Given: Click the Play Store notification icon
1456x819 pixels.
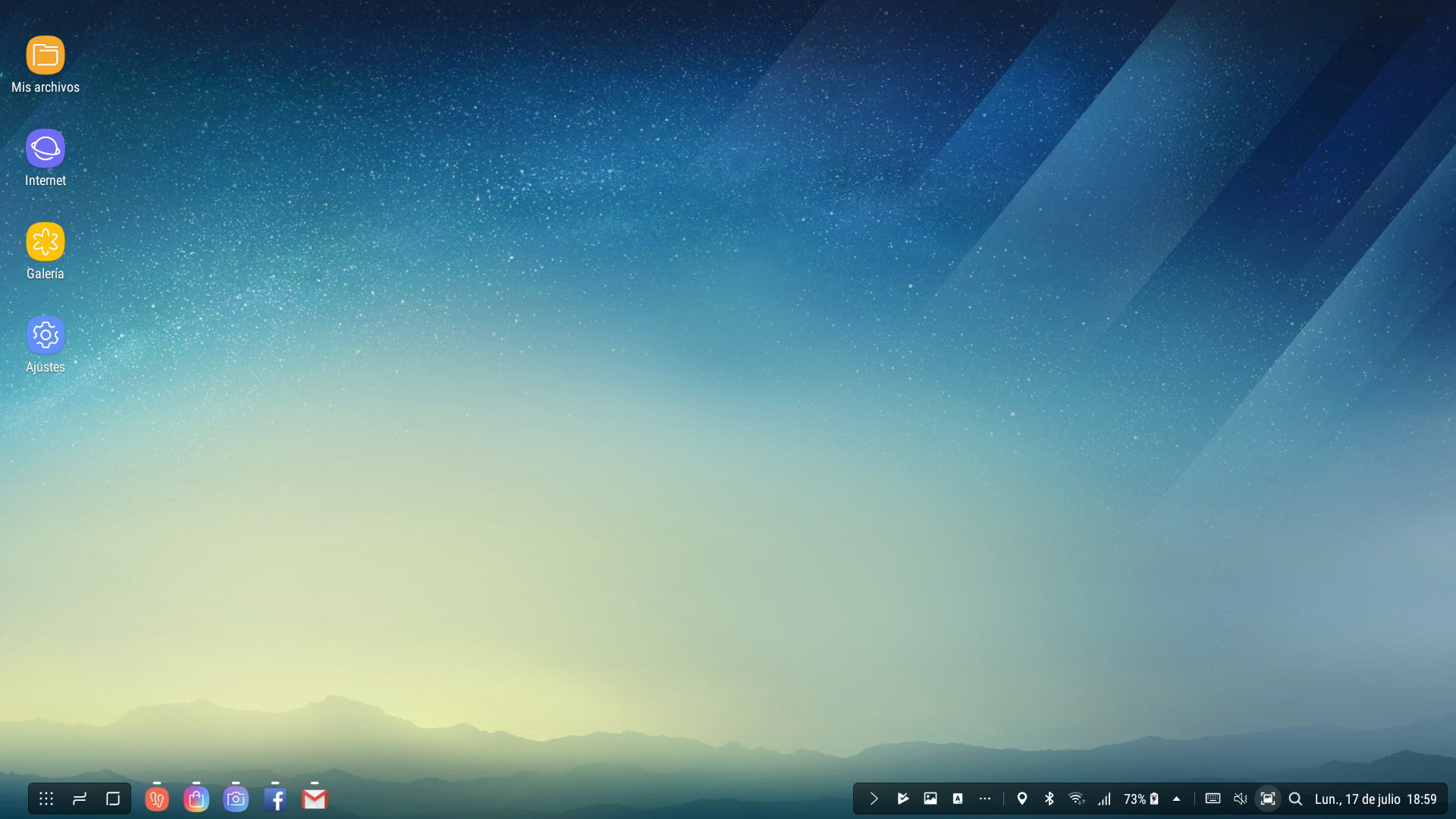Looking at the screenshot, I should point(902,799).
